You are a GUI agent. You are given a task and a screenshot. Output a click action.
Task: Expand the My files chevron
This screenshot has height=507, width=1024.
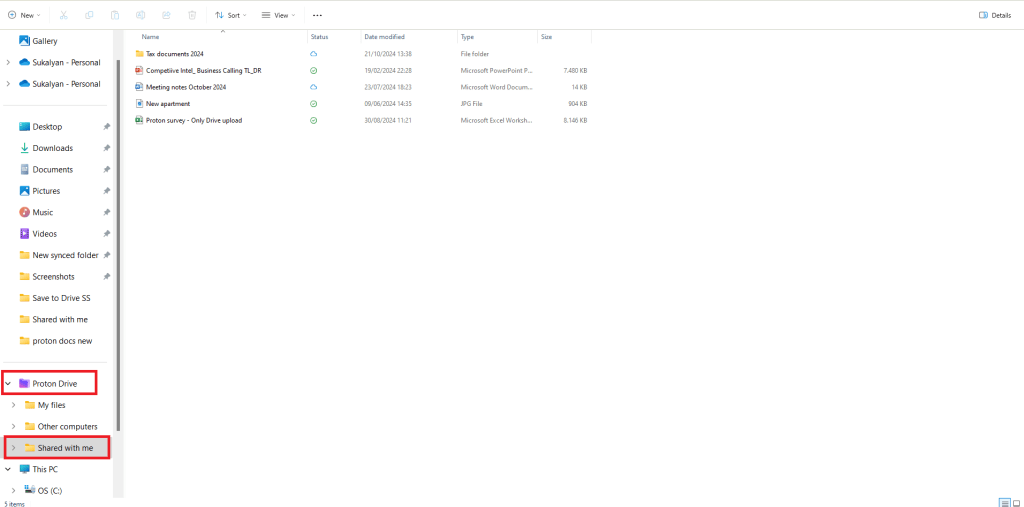pos(13,405)
